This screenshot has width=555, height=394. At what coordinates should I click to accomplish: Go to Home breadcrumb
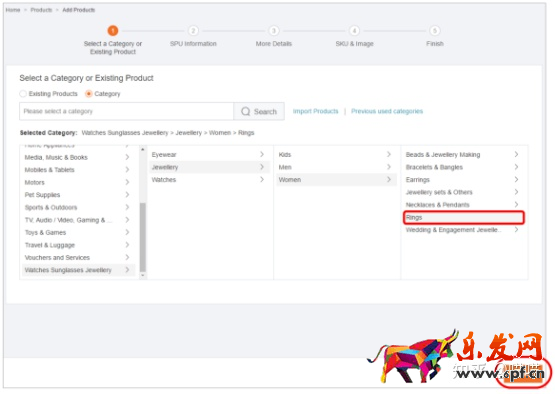pos(13,10)
